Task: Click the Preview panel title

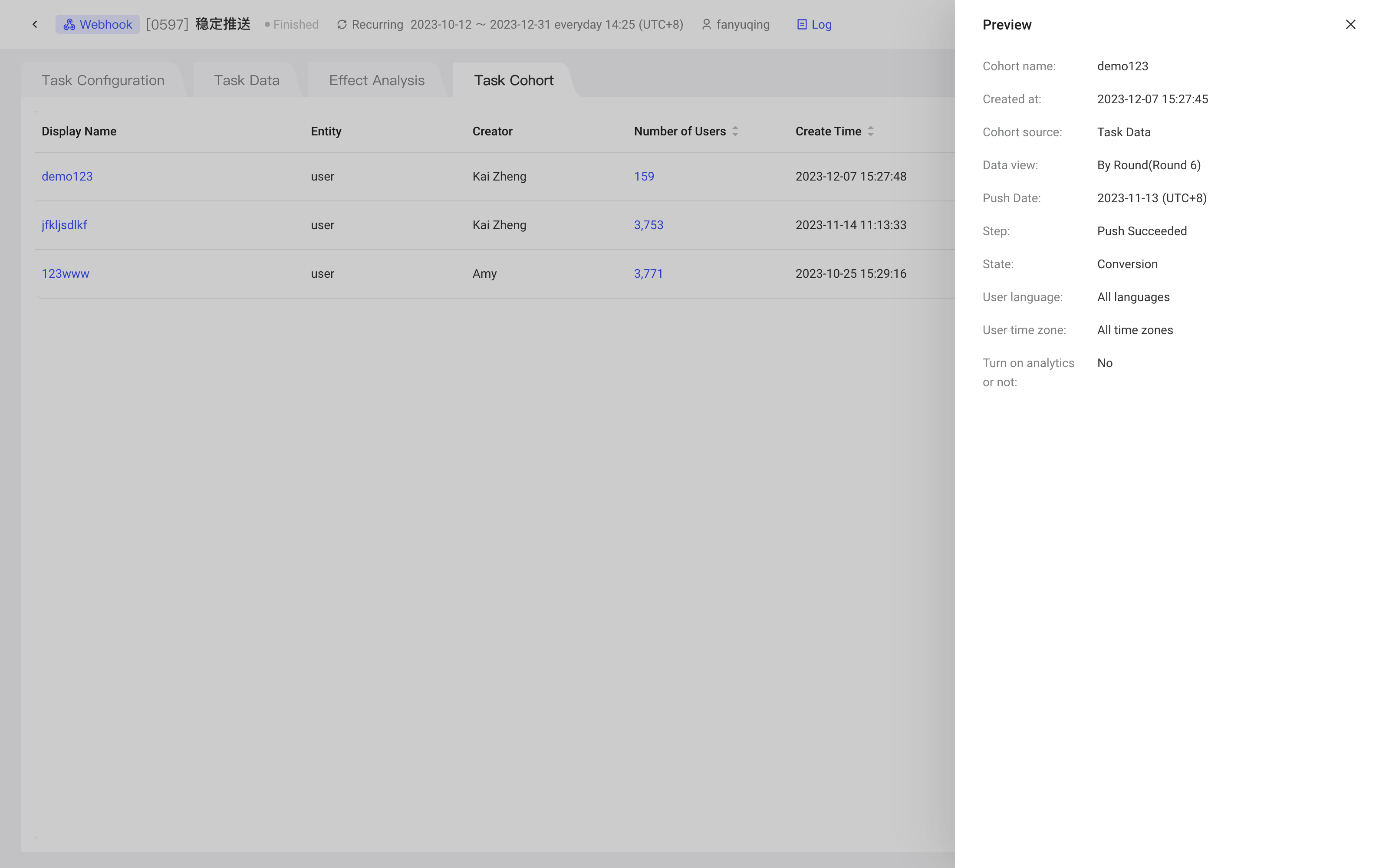Action: point(1007,25)
